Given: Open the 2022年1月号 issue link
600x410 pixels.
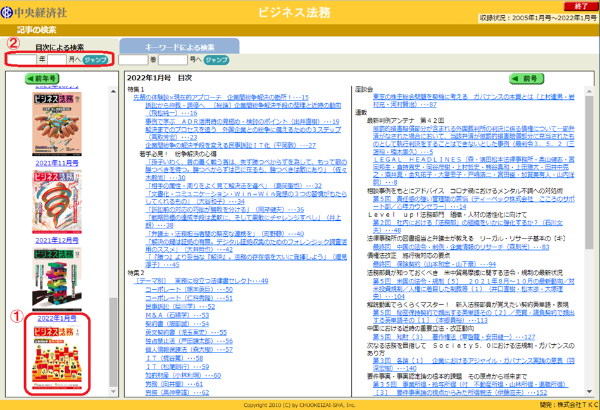Looking at the screenshot, I should [57, 318].
